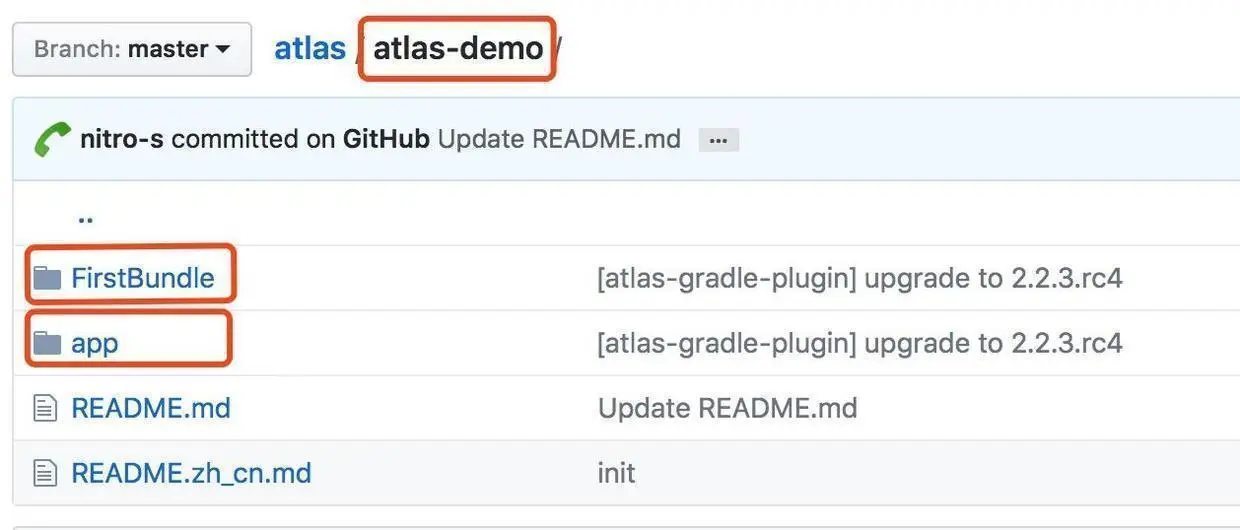The image size is (1240, 530).
Task: Open the README.md file
Action: 151,408
